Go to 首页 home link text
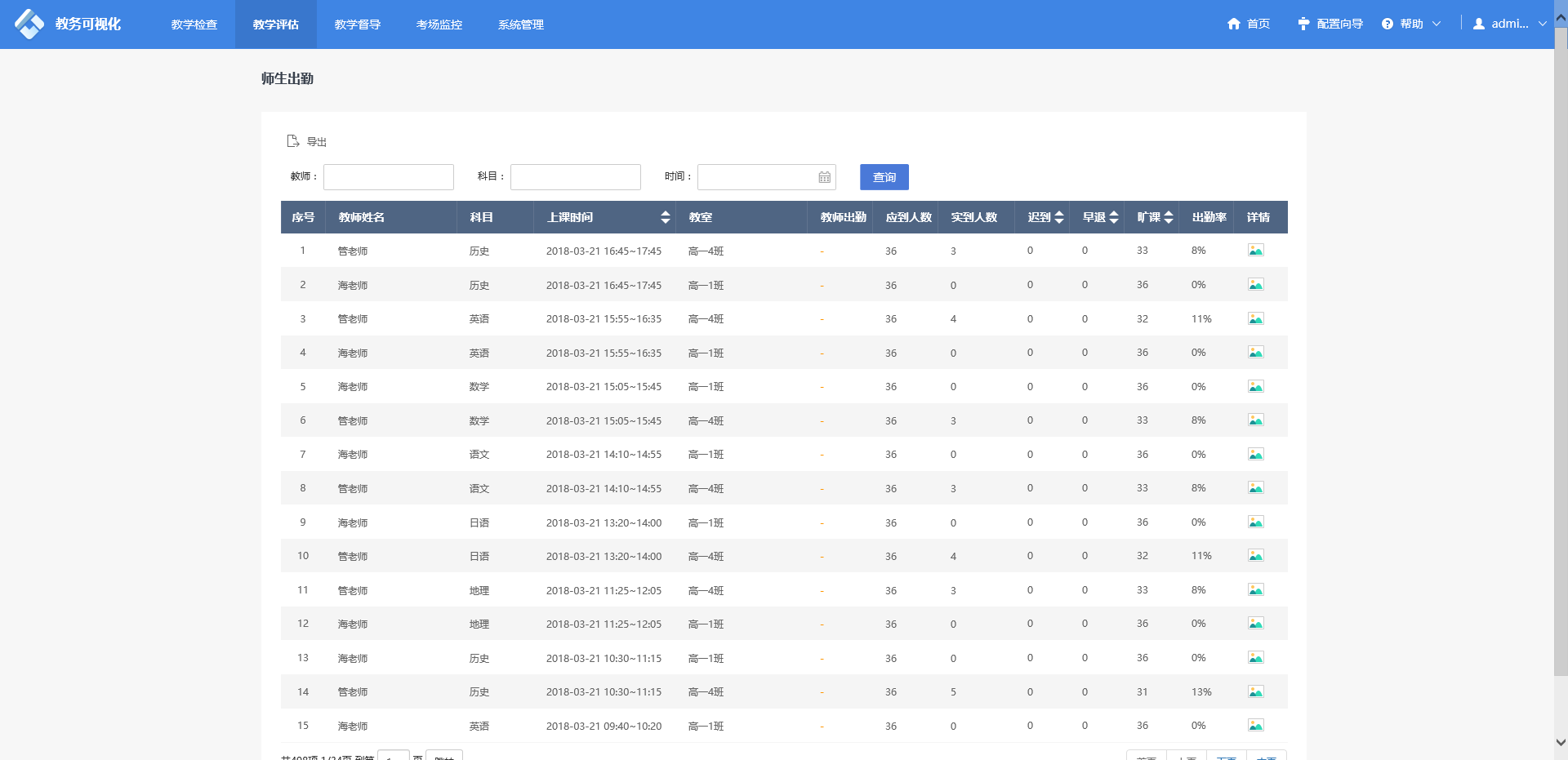This screenshot has width=1568, height=760. 1258,24
